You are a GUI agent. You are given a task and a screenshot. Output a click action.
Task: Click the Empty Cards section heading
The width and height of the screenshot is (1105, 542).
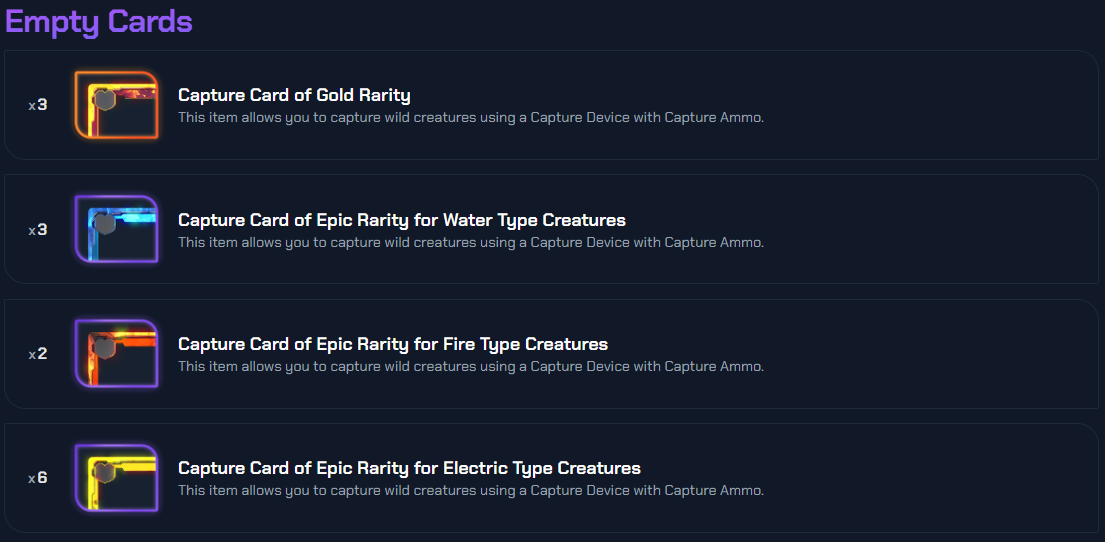pos(99,22)
